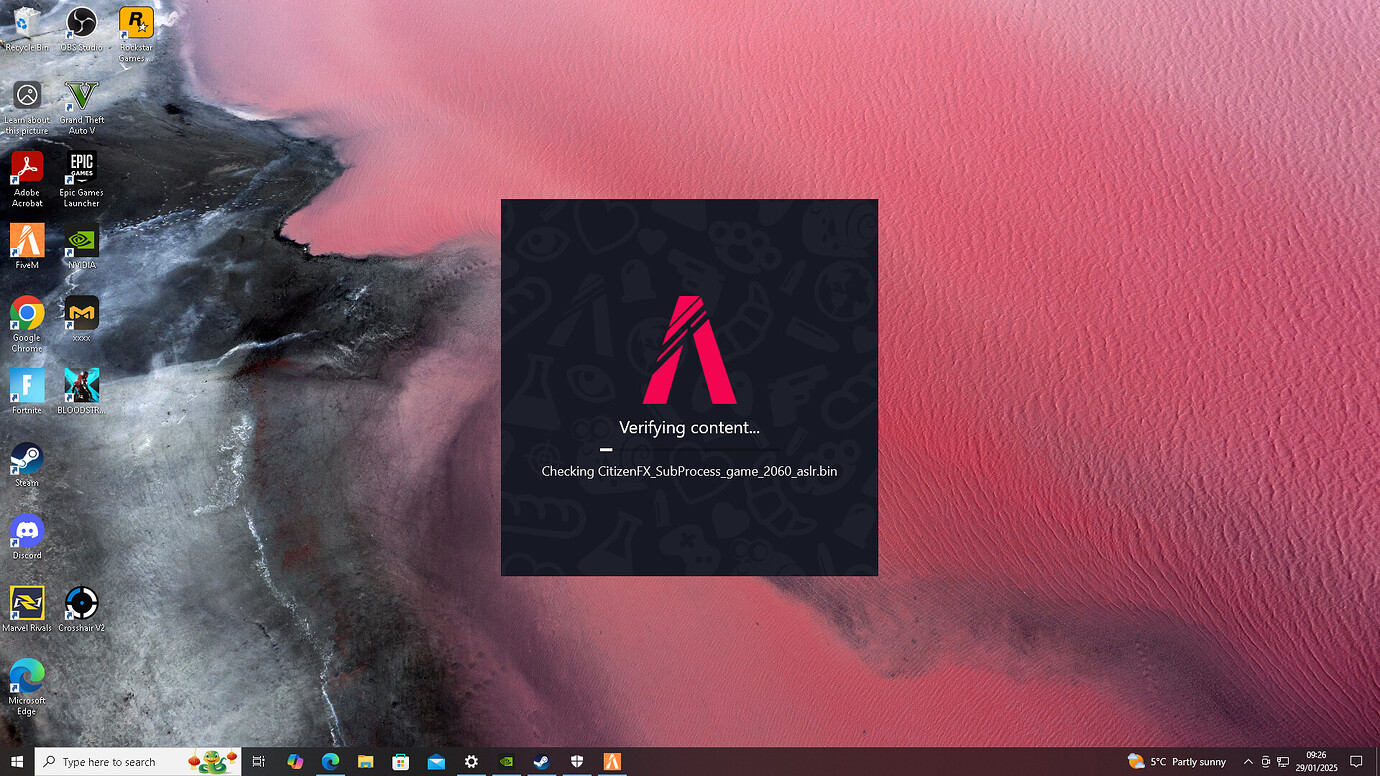Open Rockstar Games Launcher desktop shortcut
This screenshot has width=1380, height=776.
136,33
